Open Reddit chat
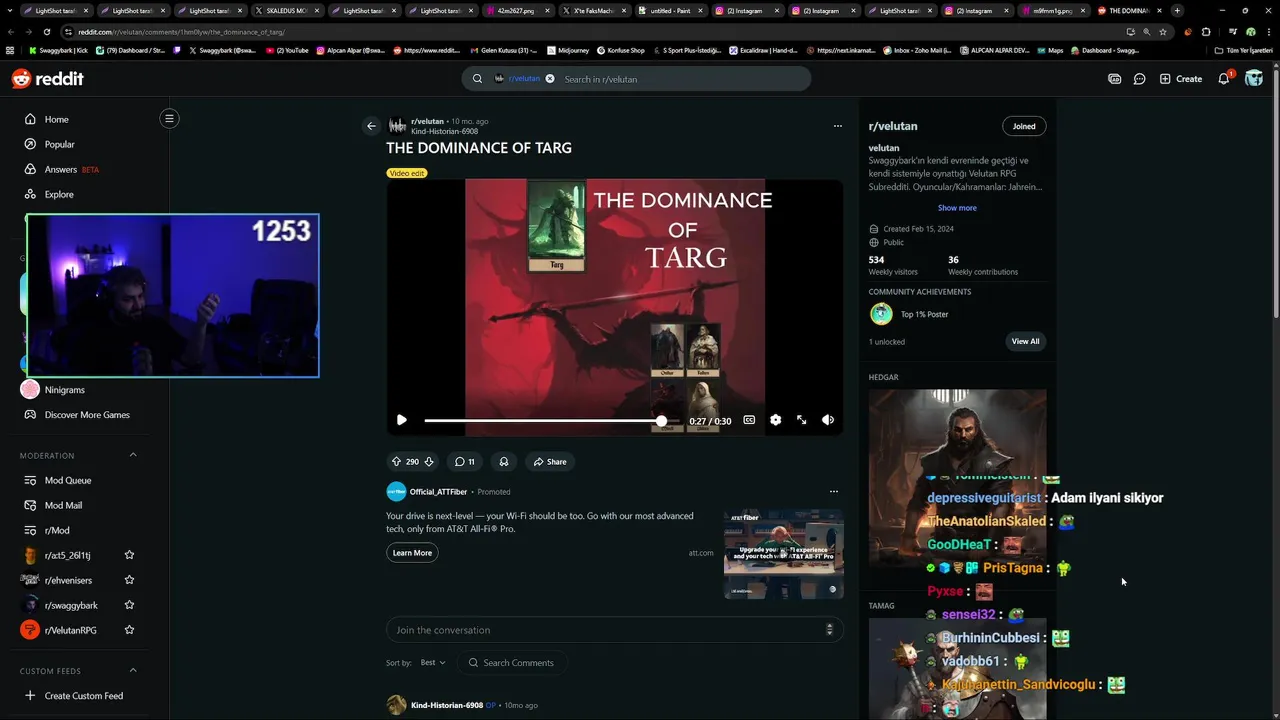The image size is (1280, 720). pyautogui.click(x=1139, y=79)
